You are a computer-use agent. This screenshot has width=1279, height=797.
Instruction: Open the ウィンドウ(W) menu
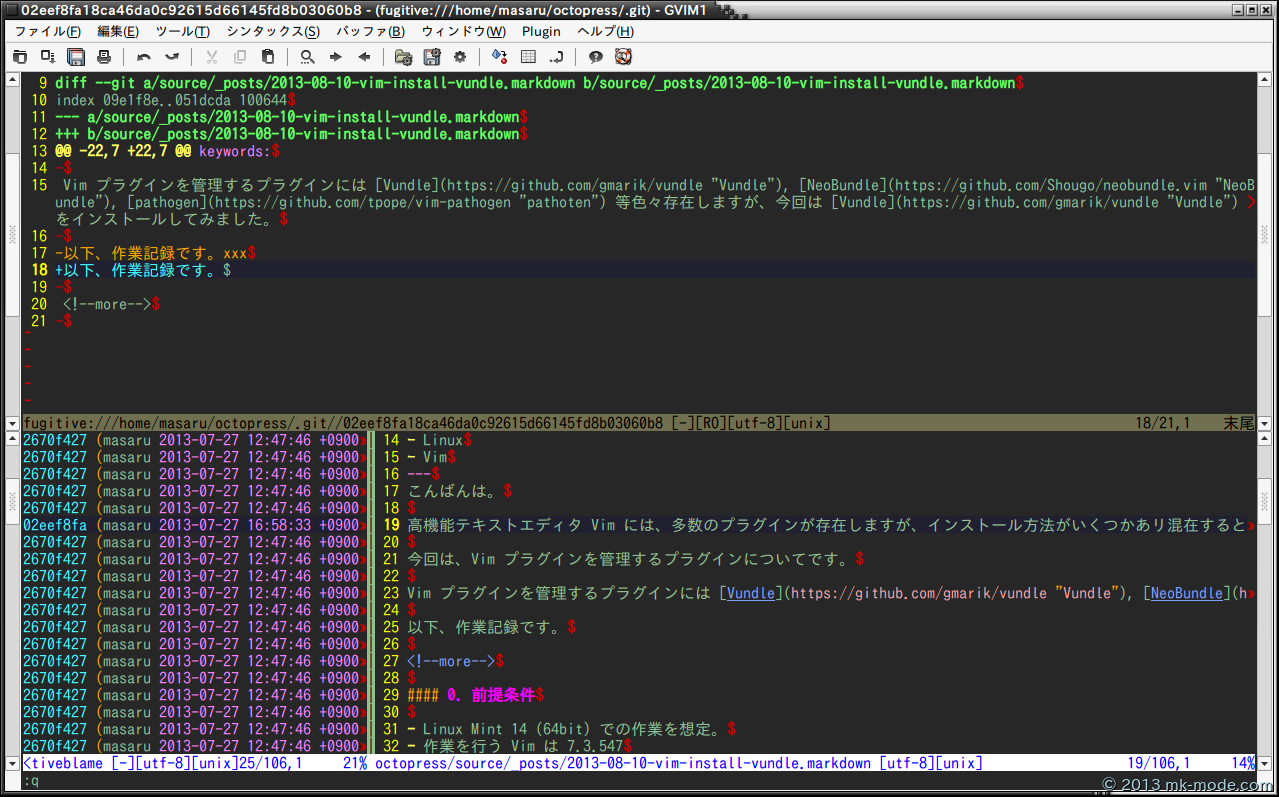pyautogui.click(x=463, y=31)
